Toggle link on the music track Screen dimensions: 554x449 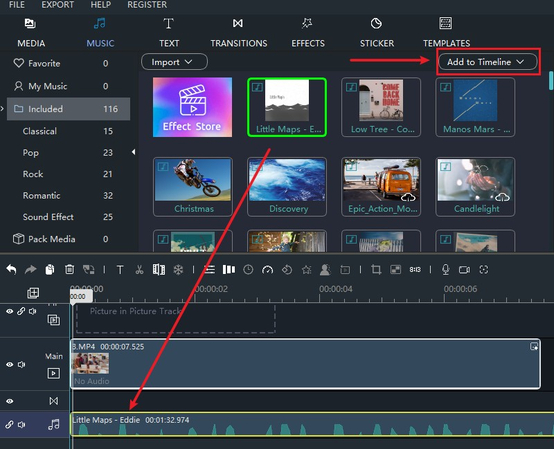pos(9,424)
